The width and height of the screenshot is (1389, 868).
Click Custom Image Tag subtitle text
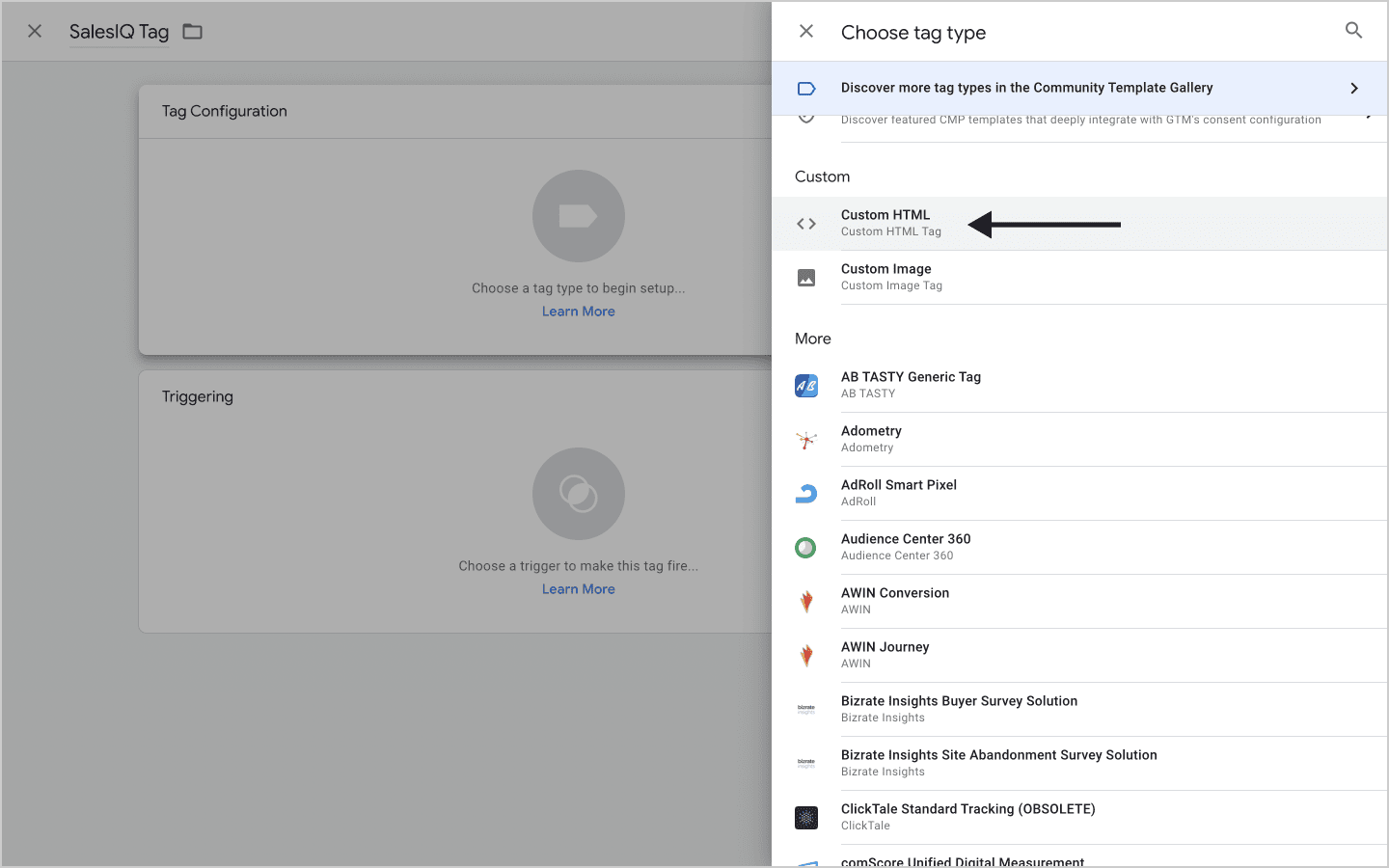pyautogui.click(x=892, y=285)
